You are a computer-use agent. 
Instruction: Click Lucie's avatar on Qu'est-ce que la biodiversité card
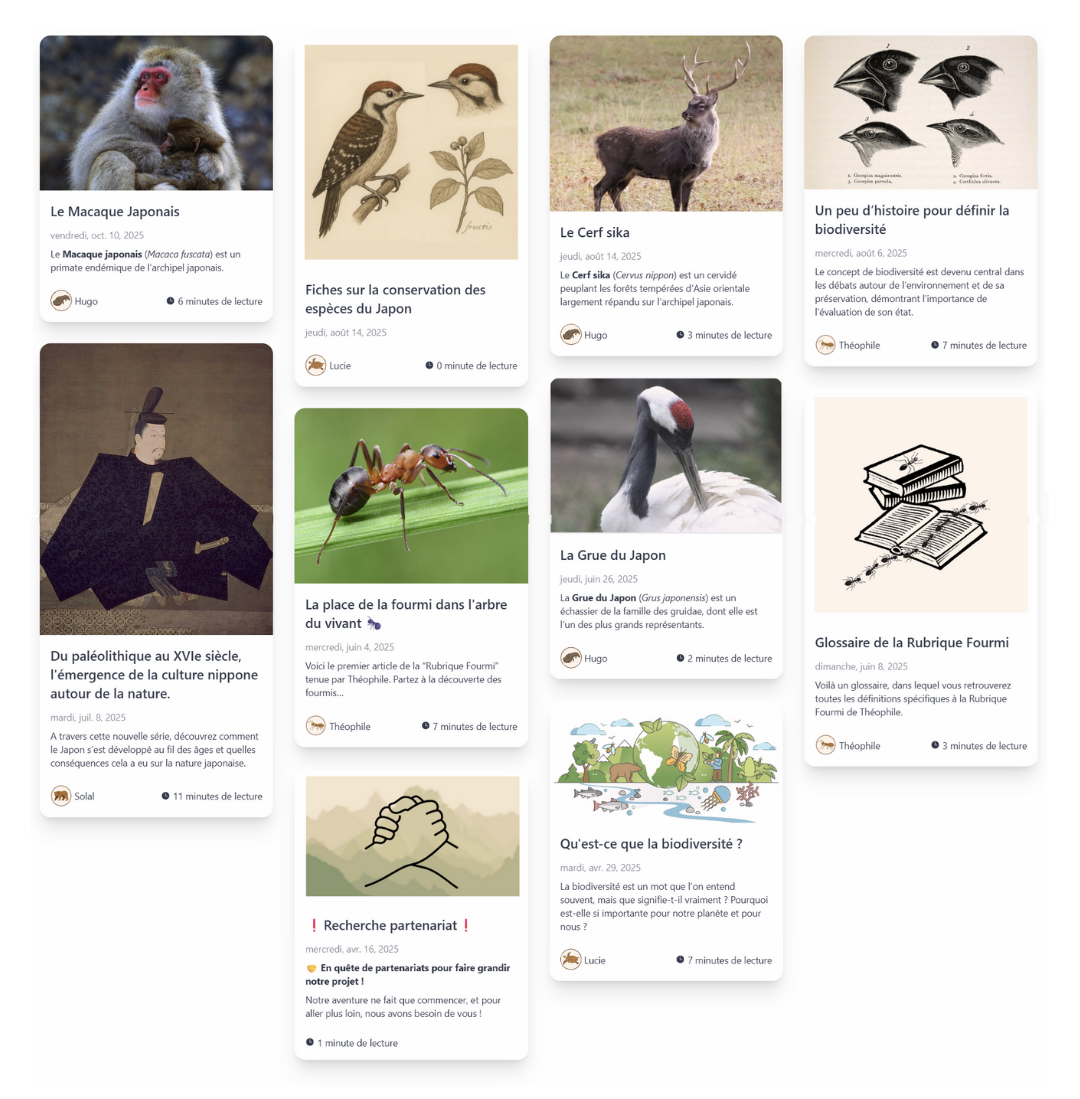pyautogui.click(x=570, y=960)
